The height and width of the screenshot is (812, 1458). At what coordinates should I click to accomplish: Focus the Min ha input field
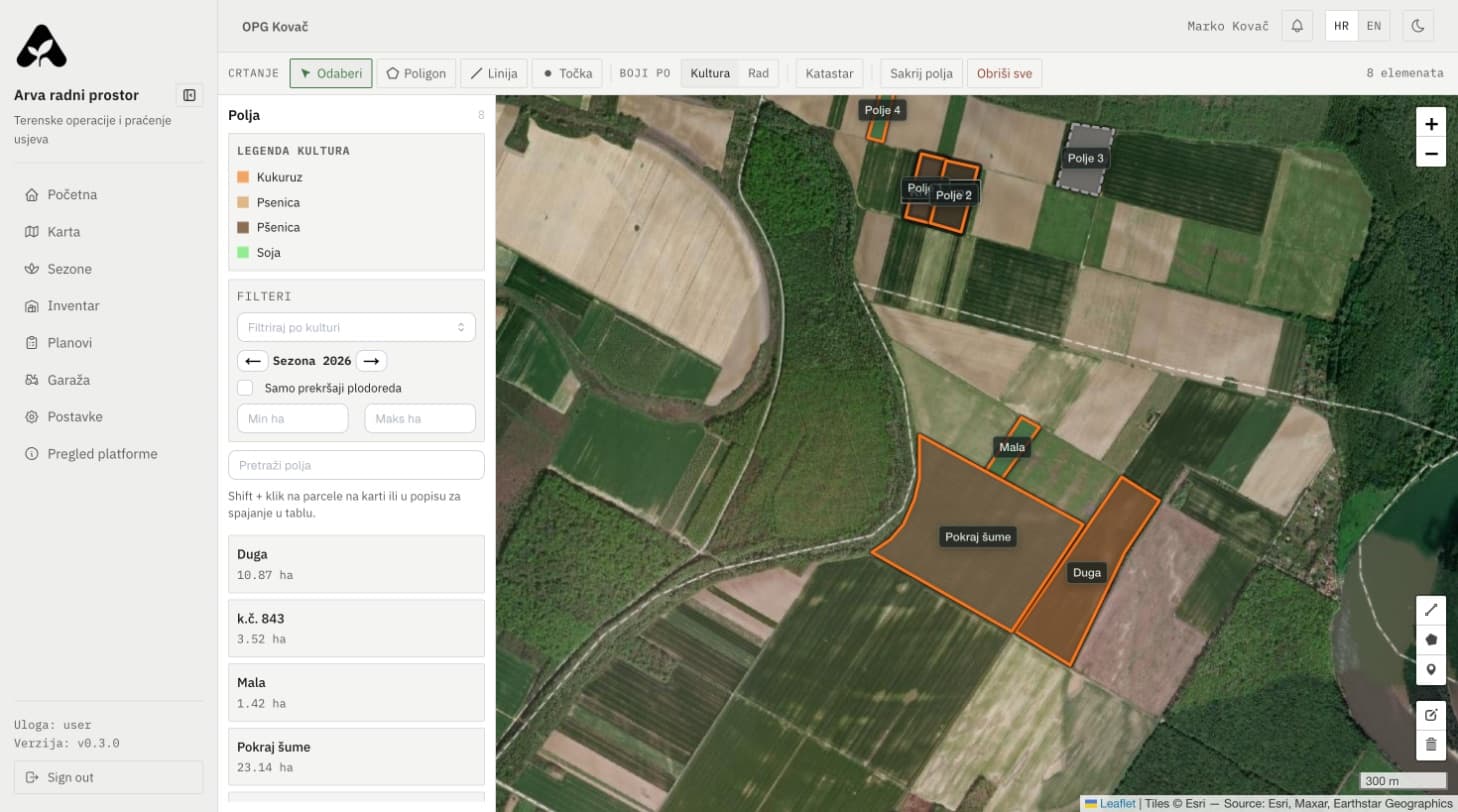293,418
